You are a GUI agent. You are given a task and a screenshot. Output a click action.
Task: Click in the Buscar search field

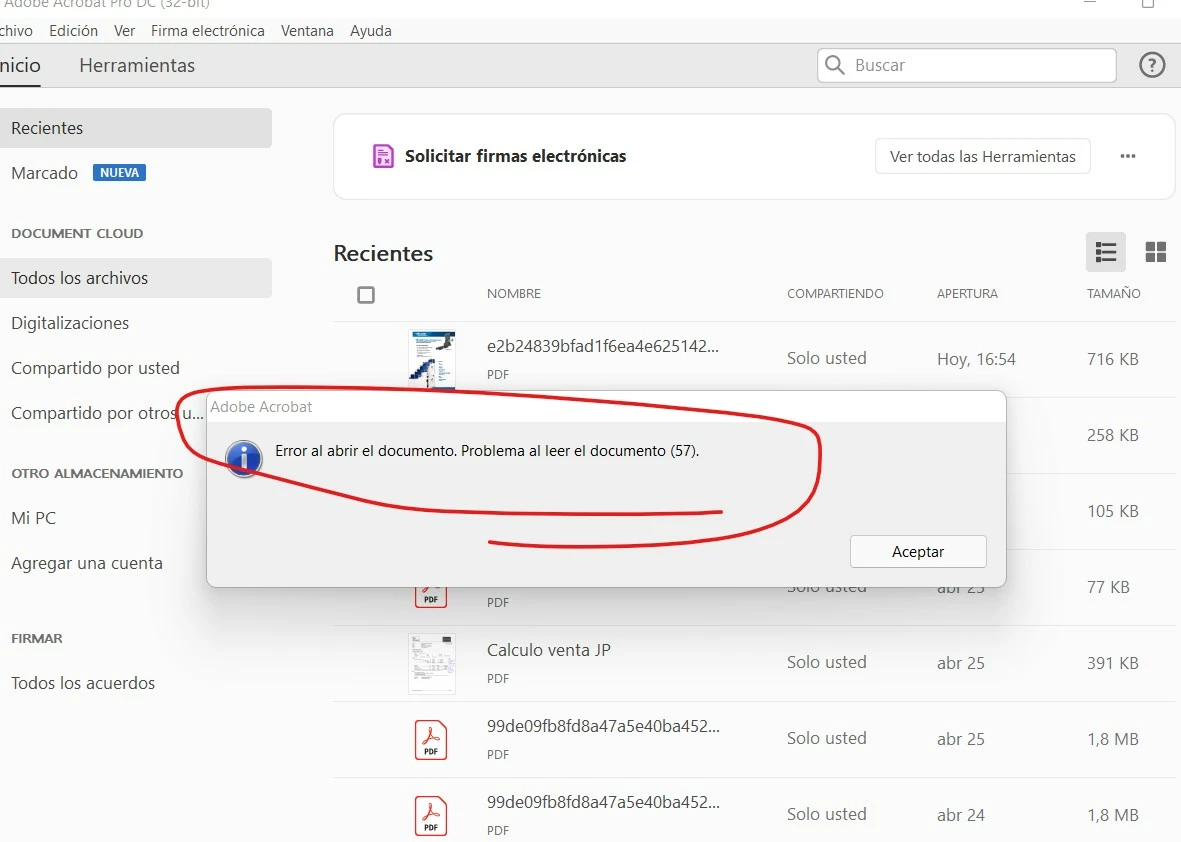coord(967,66)
